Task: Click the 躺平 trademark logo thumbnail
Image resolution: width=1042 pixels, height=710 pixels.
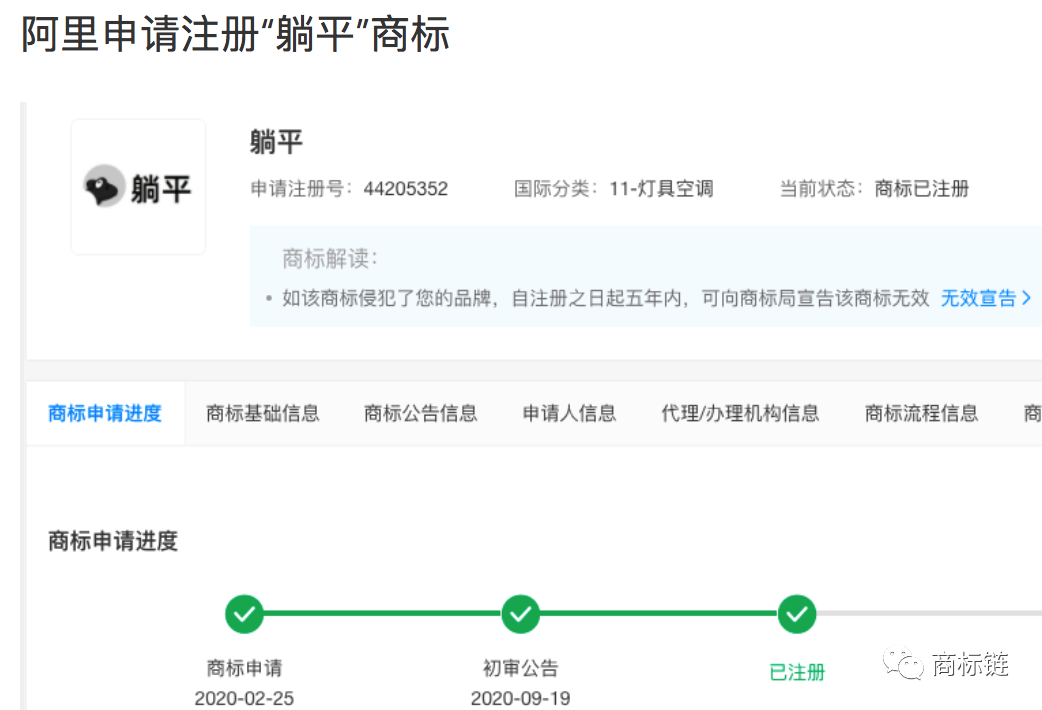Action: [138, 187]
